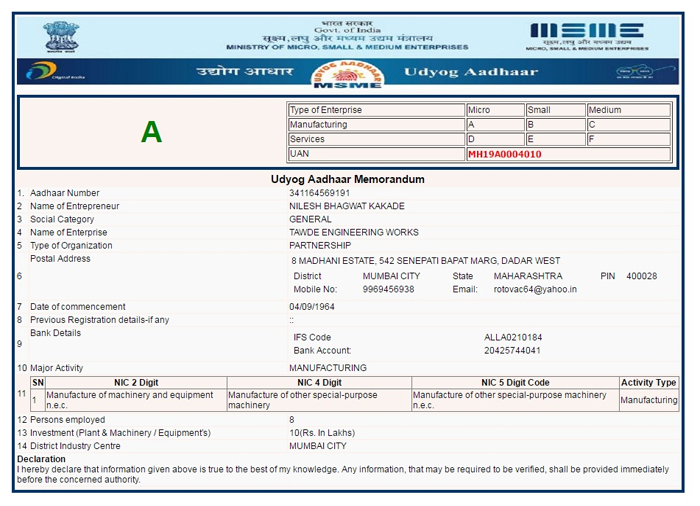Click the Aadhaar number 341164569191

320,193
